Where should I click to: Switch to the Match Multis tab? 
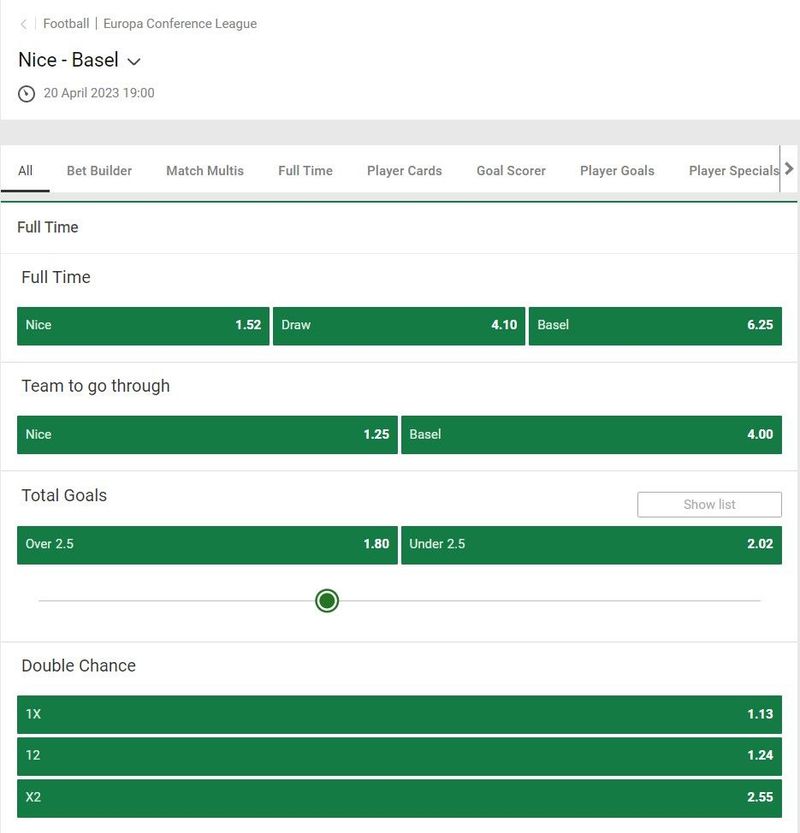(205, 171)
